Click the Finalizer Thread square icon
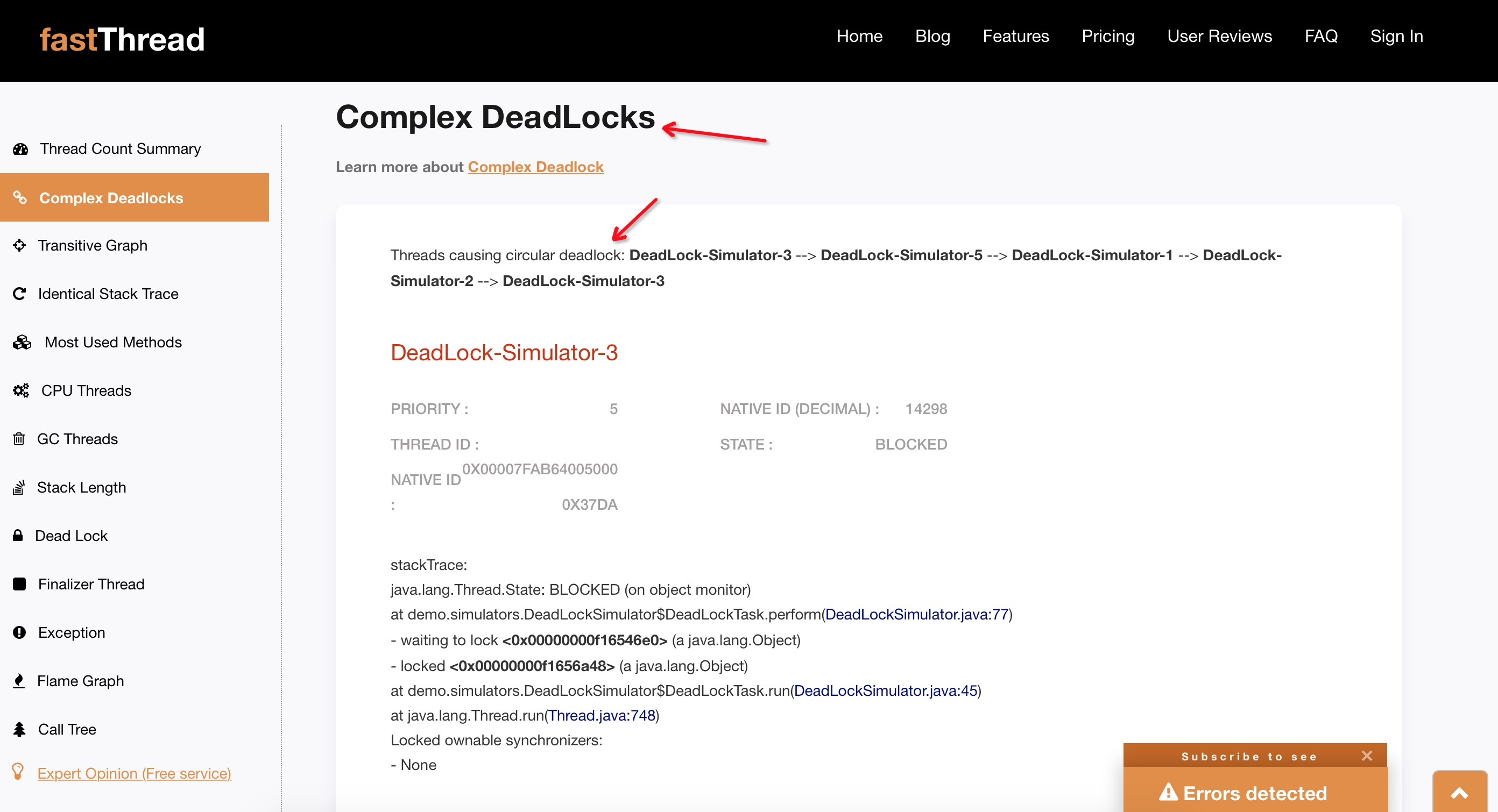 19,583
